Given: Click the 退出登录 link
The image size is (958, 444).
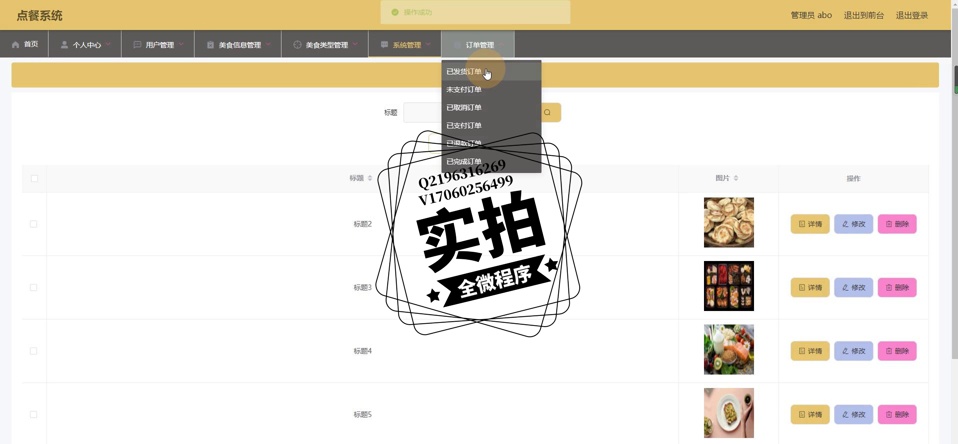Looking at the screenshot, I should tap(911, 15).
